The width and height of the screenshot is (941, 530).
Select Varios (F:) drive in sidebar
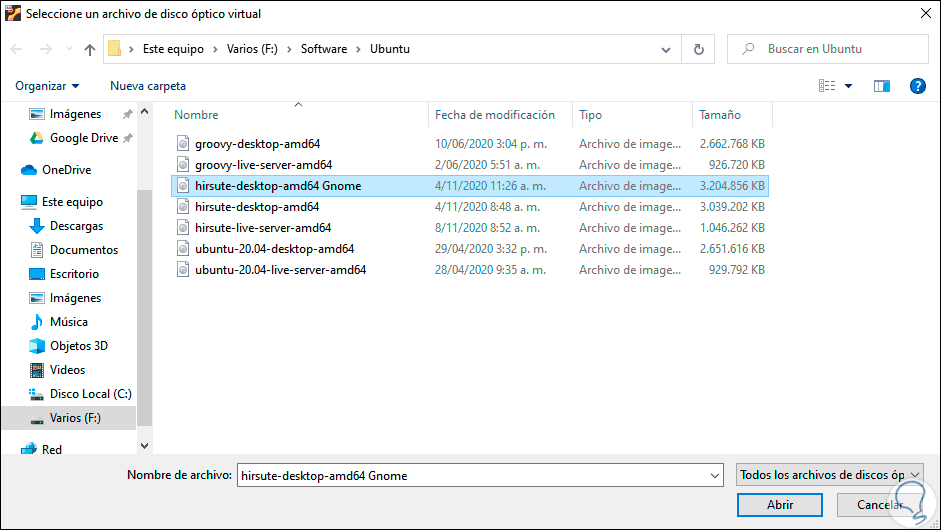coord(75,418)
